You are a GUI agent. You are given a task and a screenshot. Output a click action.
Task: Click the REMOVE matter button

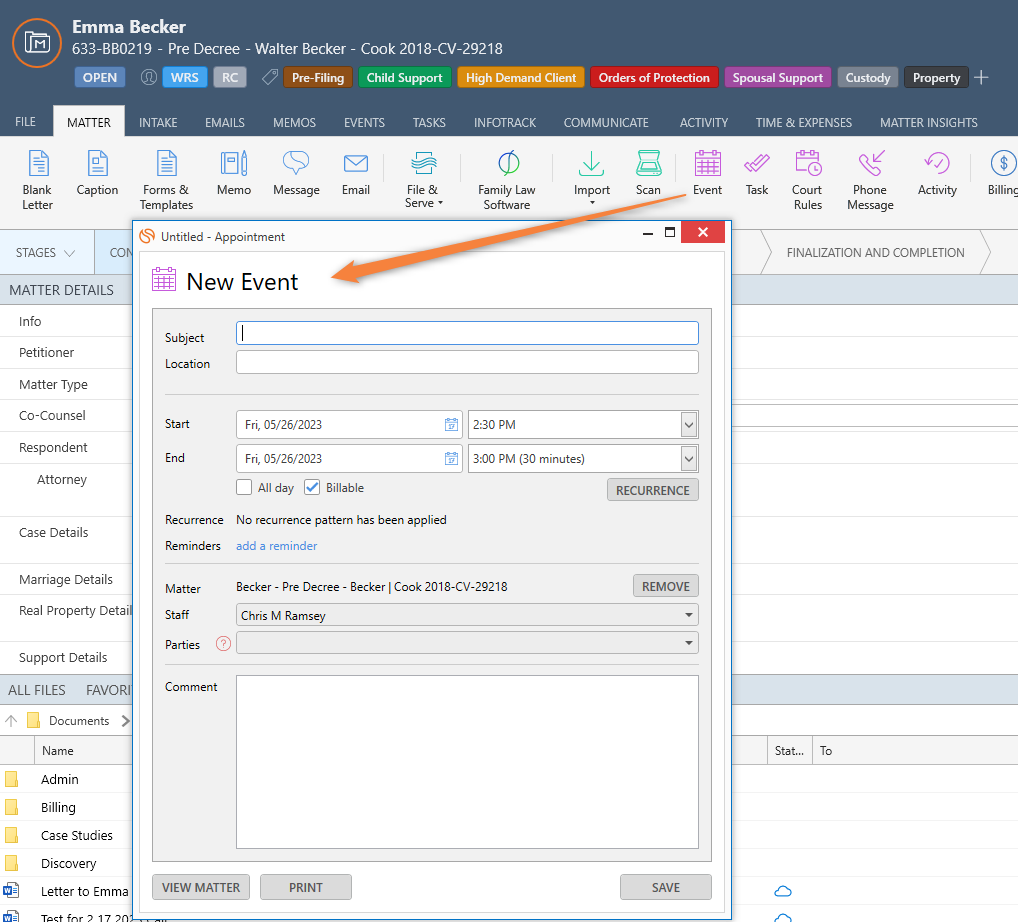point(665,586)
